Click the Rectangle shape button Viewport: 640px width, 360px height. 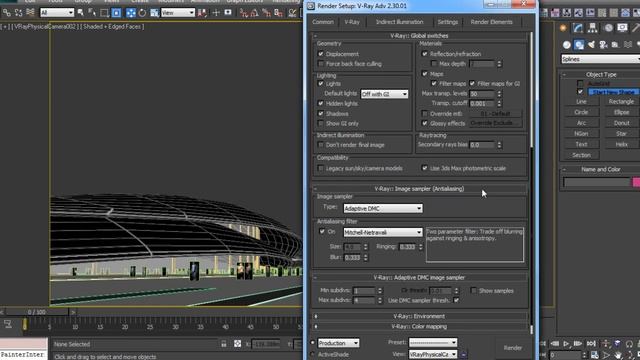pyautogui.click(x=621, y=102)
